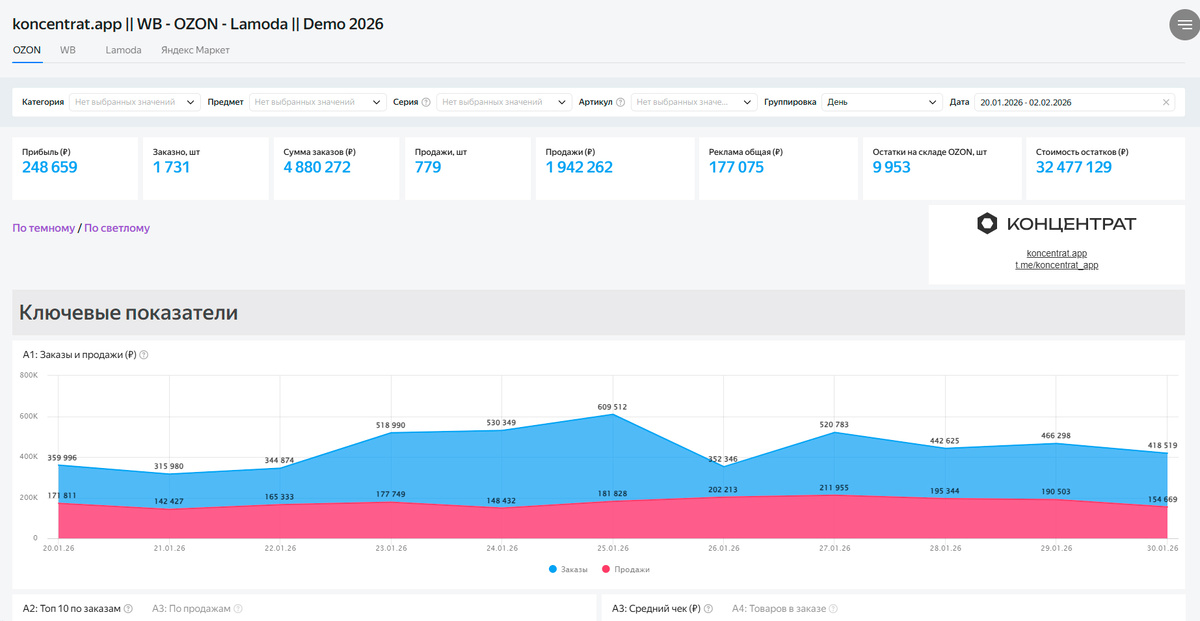Click help icon next to Артикул filter

[x=620, y=102]
